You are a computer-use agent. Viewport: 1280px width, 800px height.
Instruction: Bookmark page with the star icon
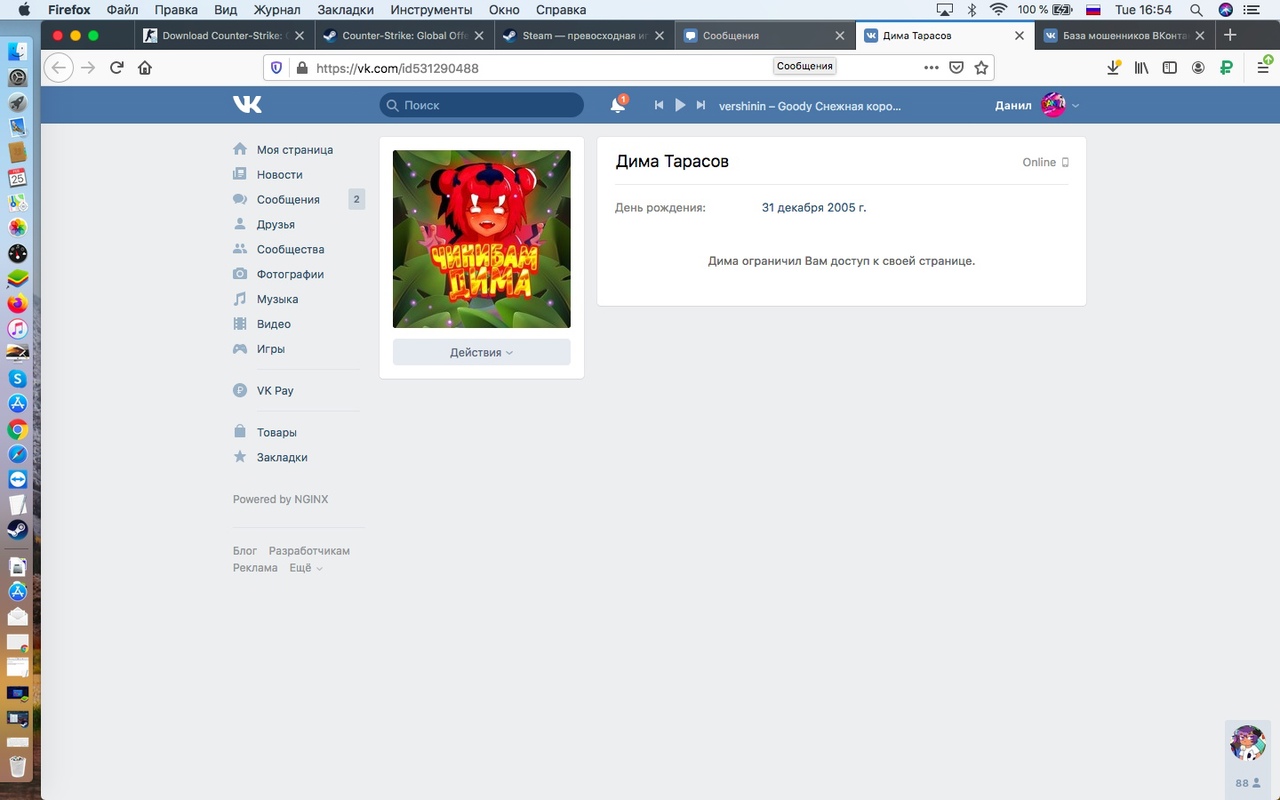click(x=981, y=68)
